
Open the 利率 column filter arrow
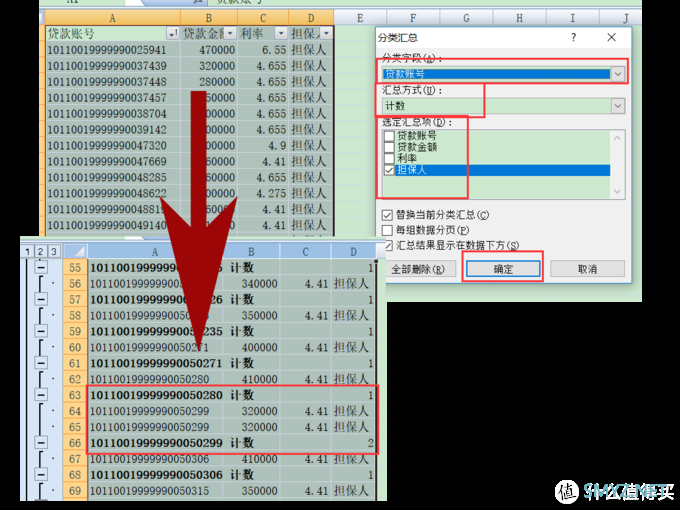click(281, 33)
